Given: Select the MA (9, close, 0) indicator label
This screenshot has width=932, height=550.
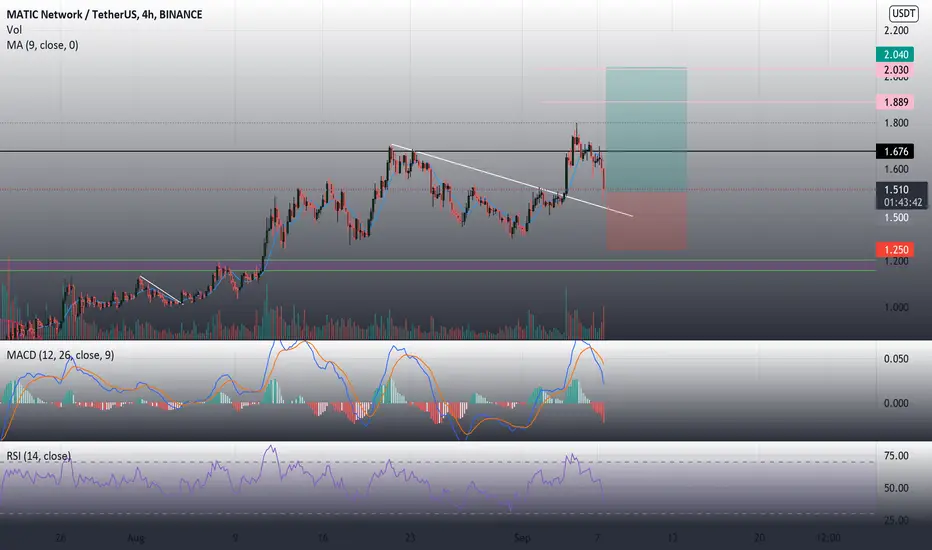Looking at the screenshot, I should (42, 45).
